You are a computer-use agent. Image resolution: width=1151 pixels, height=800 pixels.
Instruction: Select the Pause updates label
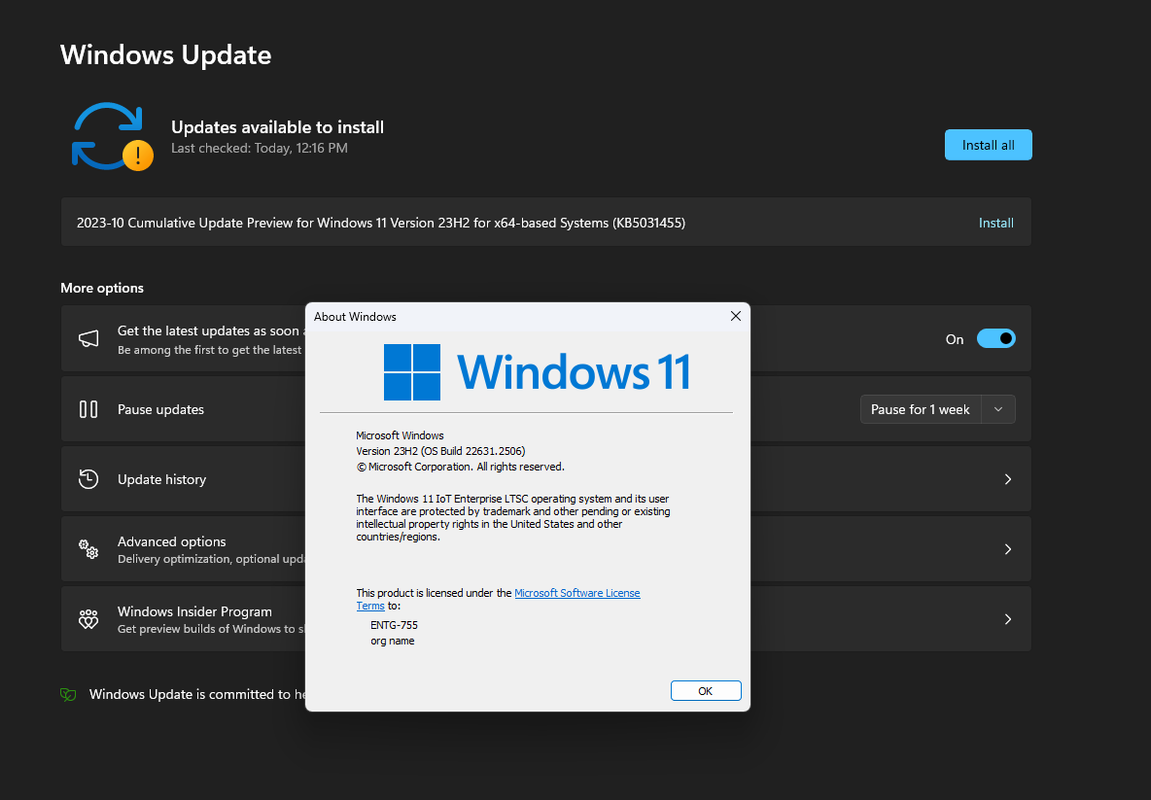pos(161,409)
